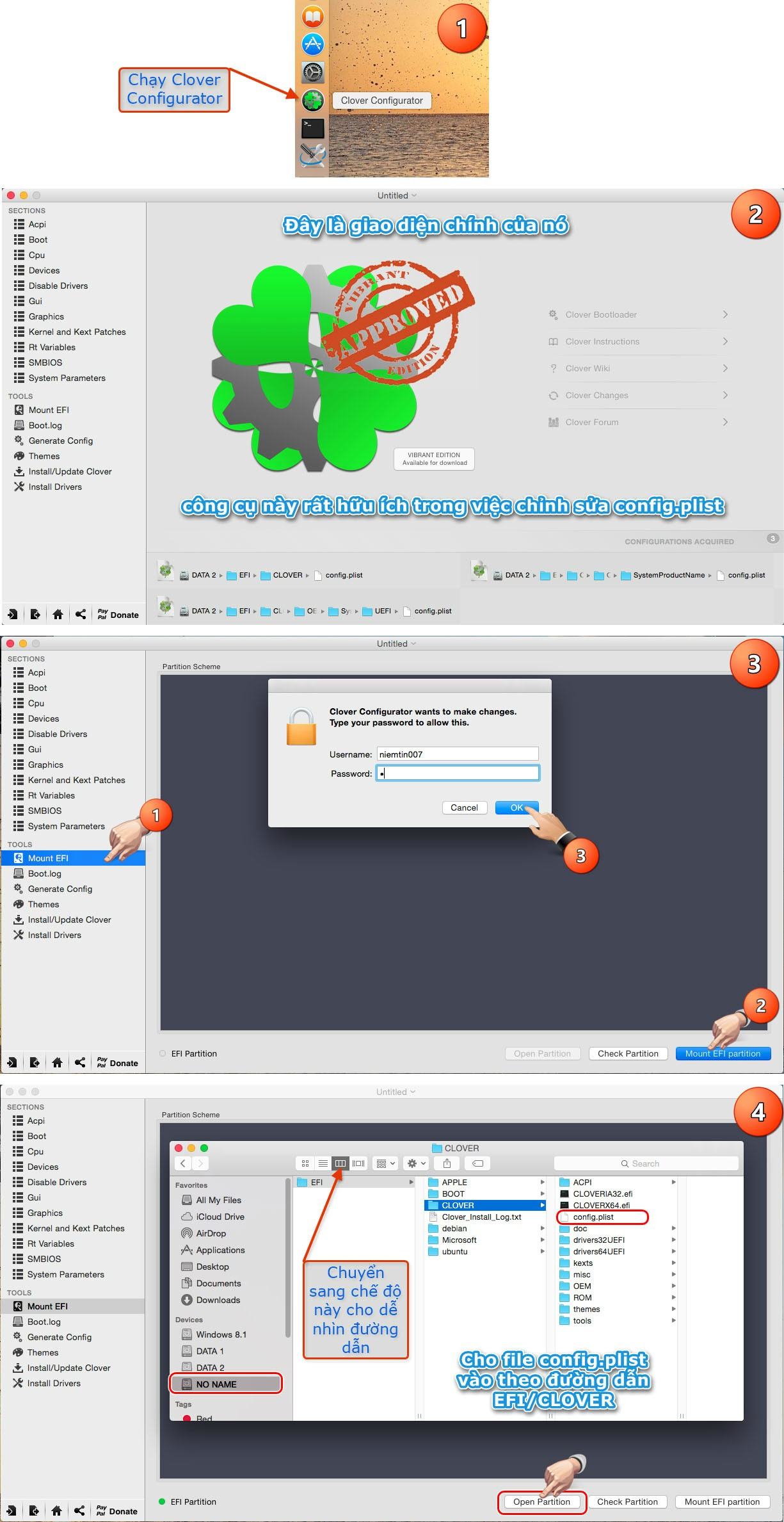Click the Finder Edit Tags toolbar icon

point(477,1163)
